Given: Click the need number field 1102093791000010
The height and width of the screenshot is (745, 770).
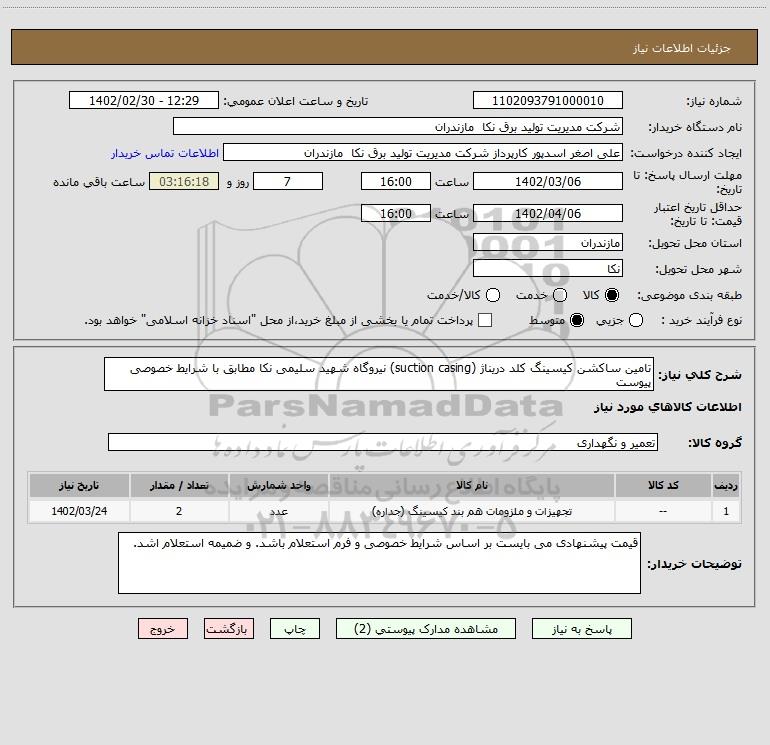Looking at the screenshot, I should [548, 101].
